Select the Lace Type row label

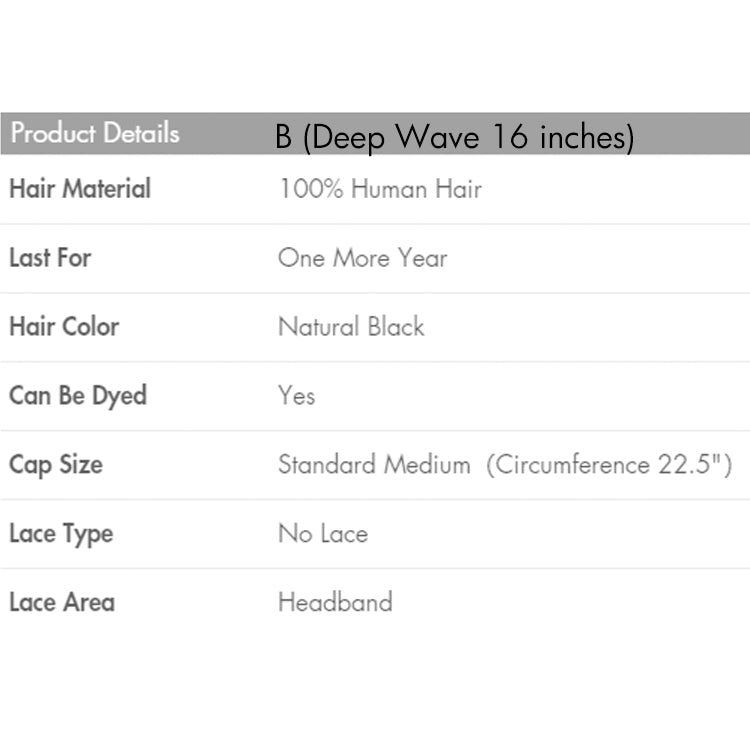click(x=61, y=534)
